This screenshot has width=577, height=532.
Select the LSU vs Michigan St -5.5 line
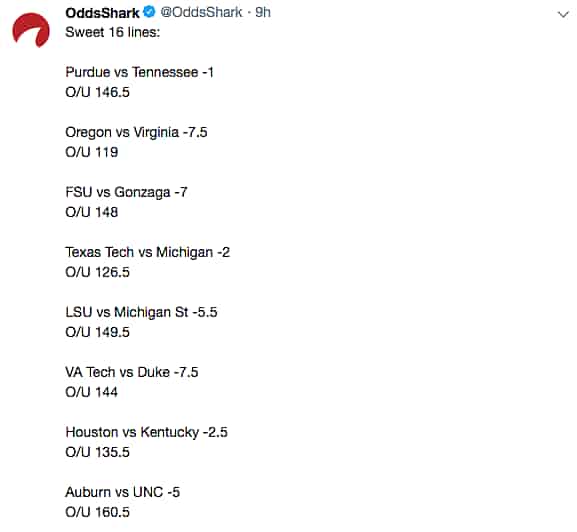[x=141, y=312]
